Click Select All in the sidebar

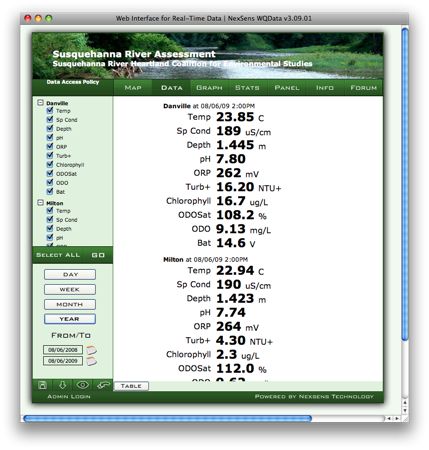pyautogui.click(x=58, y=255)
